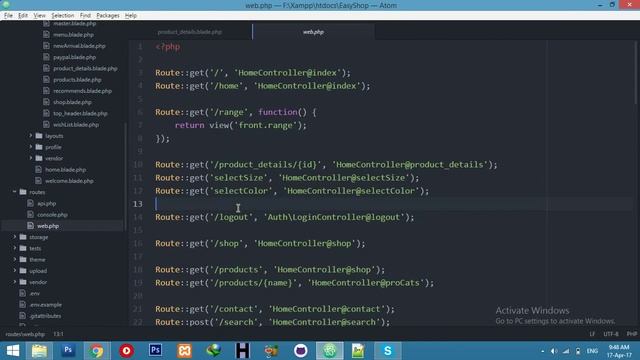Open product_details.blade.php in the tree view
Viewport: 640px width, 360px height.
85,69
